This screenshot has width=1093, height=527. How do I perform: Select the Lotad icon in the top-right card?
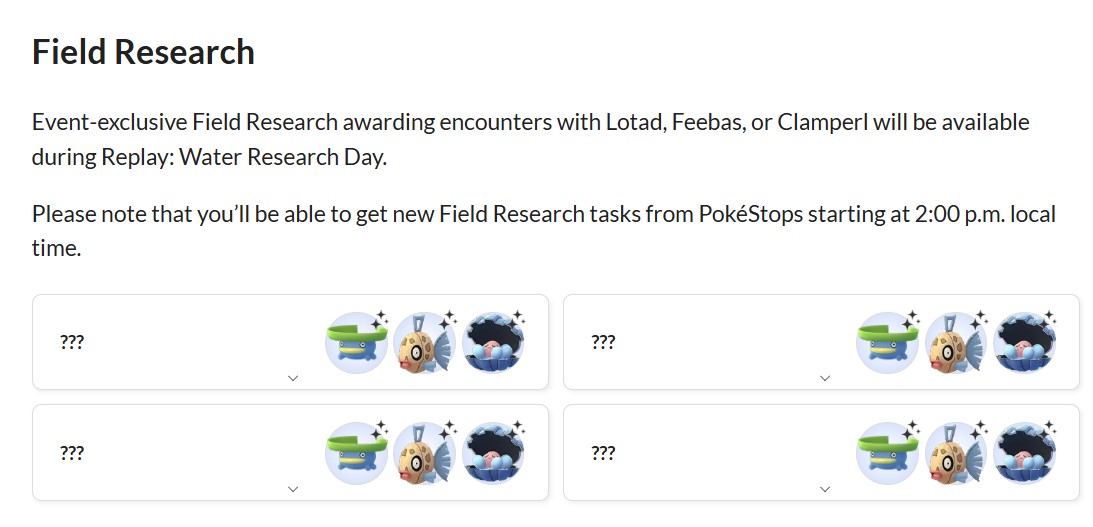coord(887,343)
